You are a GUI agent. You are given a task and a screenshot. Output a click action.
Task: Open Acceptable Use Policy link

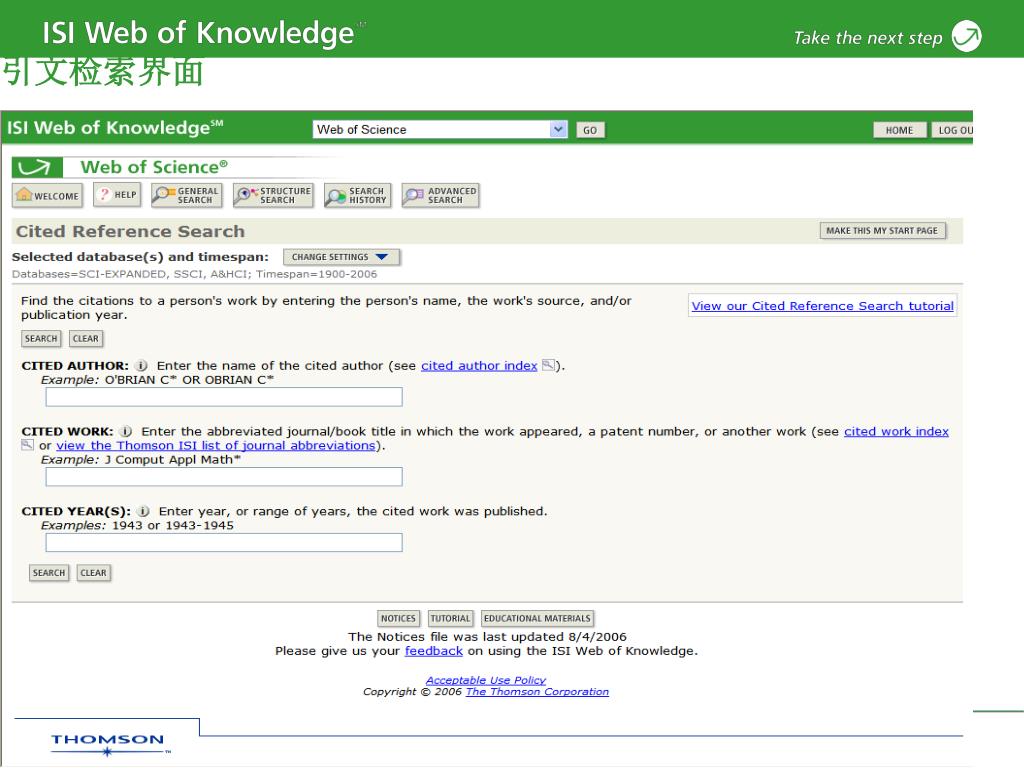point(486,680)
